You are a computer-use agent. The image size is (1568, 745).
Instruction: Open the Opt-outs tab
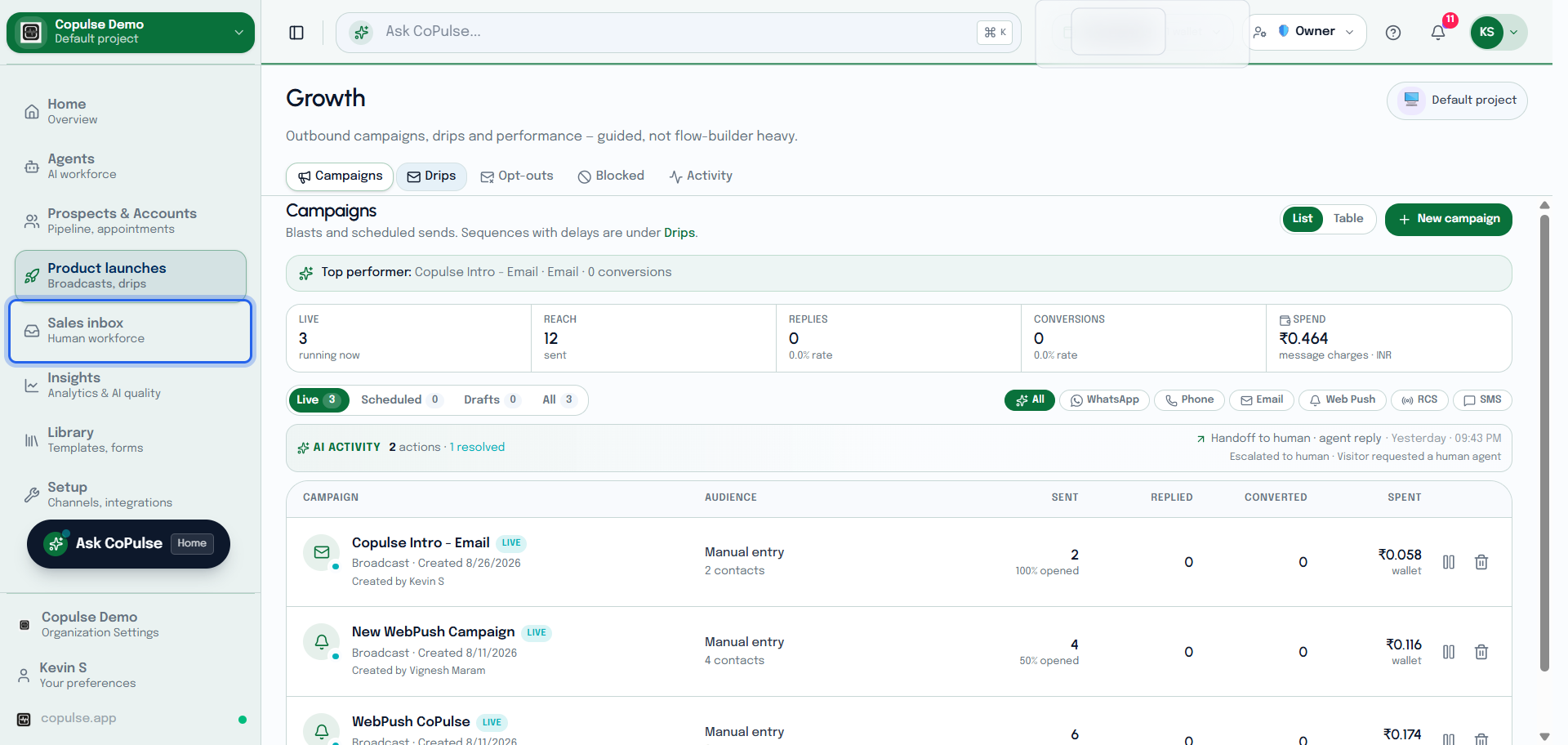click(x=517, y=176)
